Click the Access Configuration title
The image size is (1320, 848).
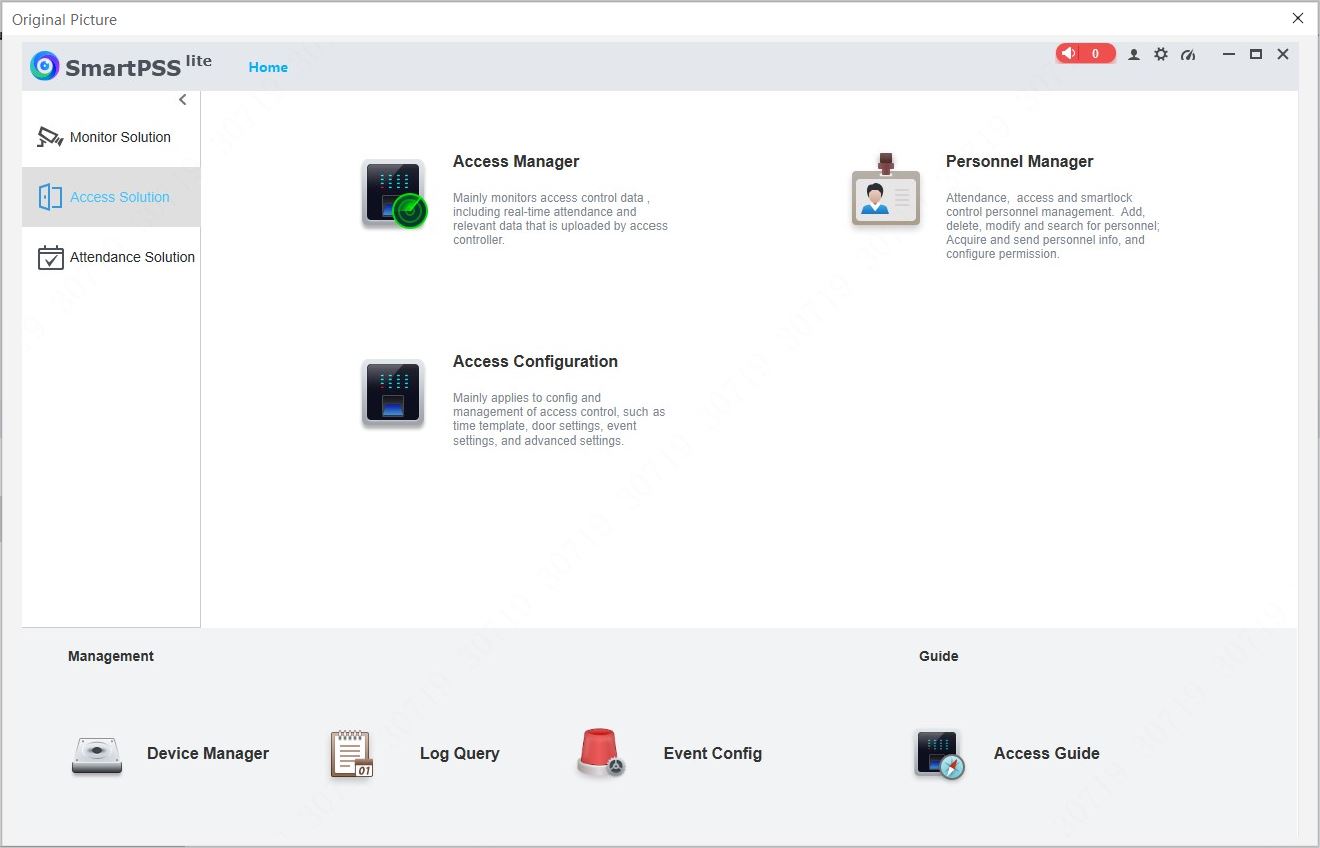(535, 361)
